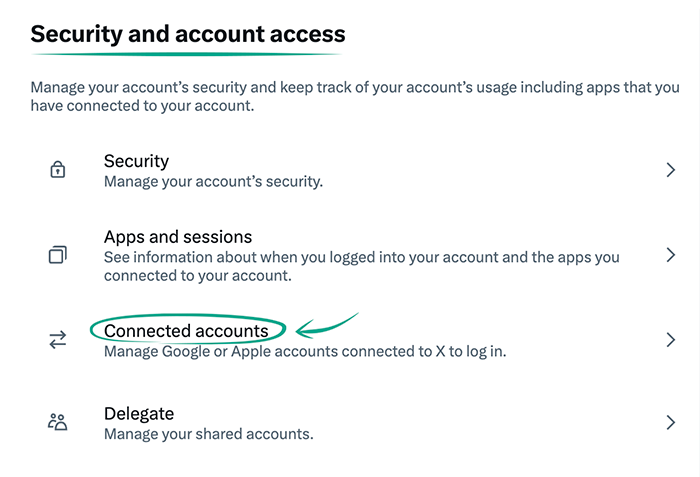Go to Connected accounts

pyautogui.click(x=186, y=331)
